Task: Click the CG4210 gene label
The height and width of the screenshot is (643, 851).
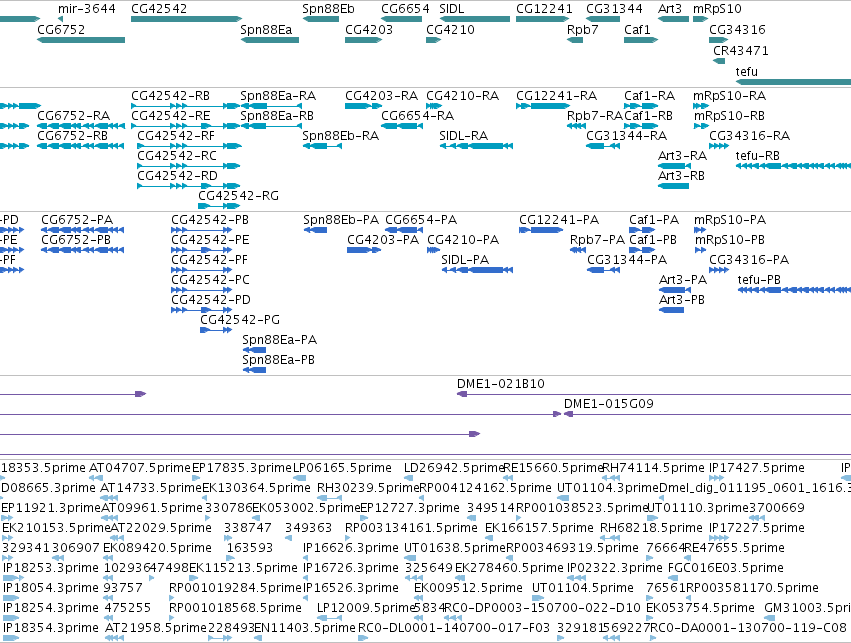Action: point(450,29)
